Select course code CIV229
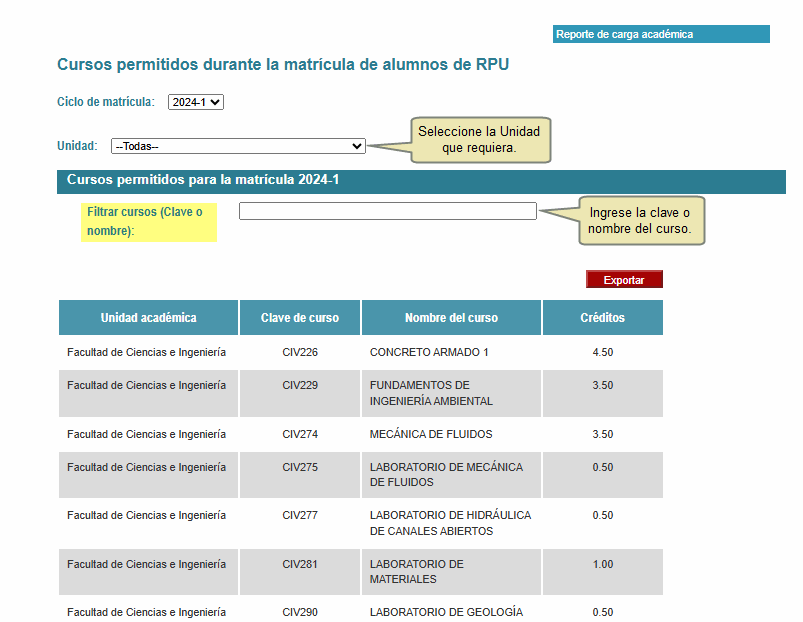Viewport: 803px width, 622px height. [x=300, y=385]
